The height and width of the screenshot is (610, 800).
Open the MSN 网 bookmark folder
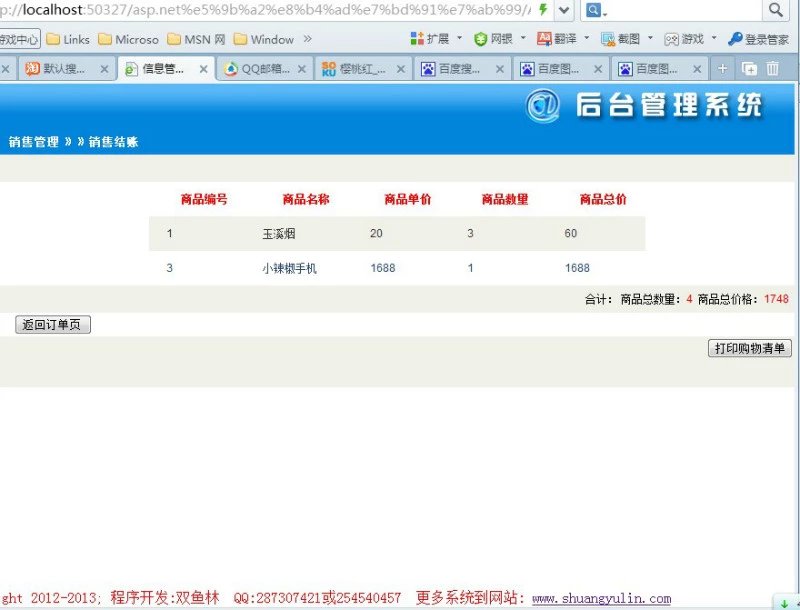[x=196, y=39]
